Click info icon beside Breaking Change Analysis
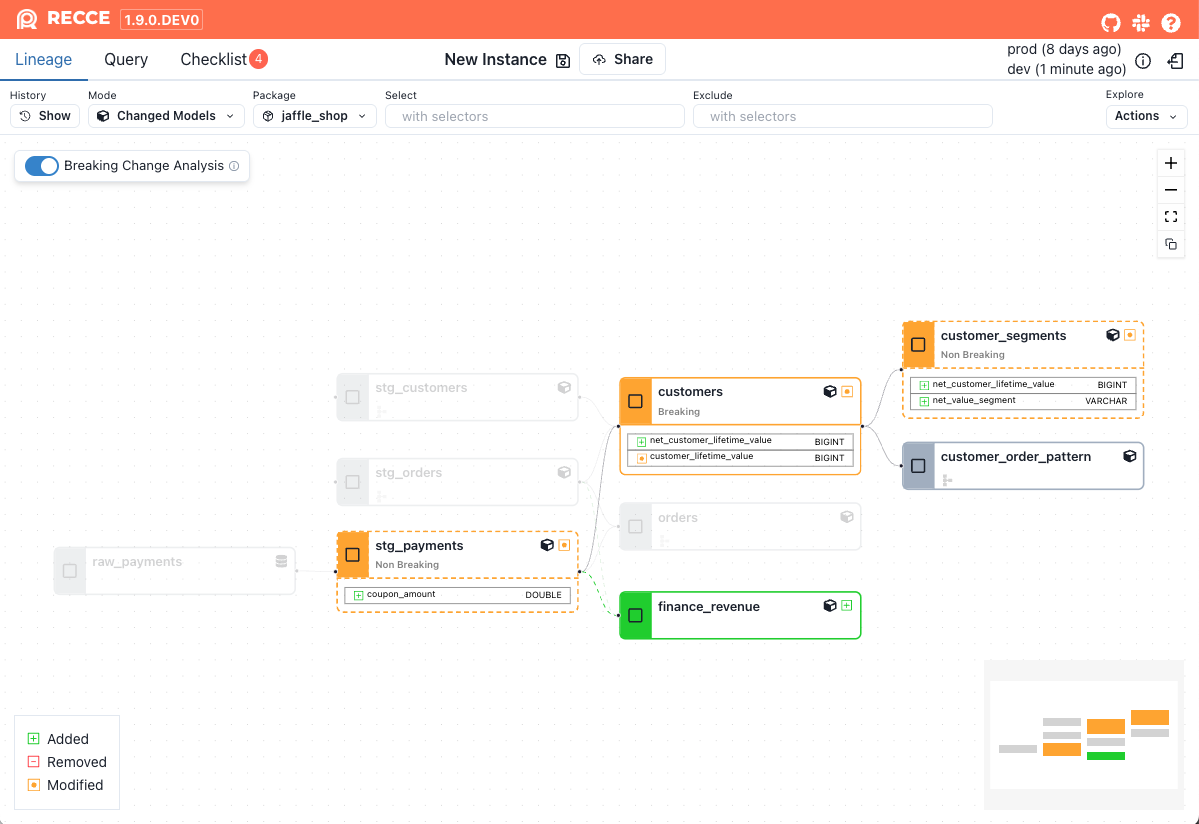 [x=234, y=166]
